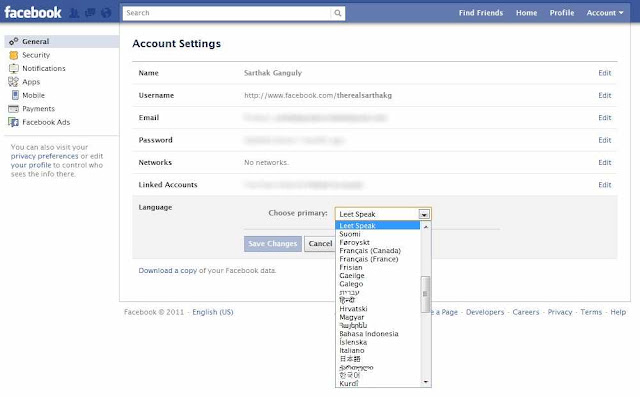
Task: Choose Frisian in the language list
Action: [x=378, y=267]
